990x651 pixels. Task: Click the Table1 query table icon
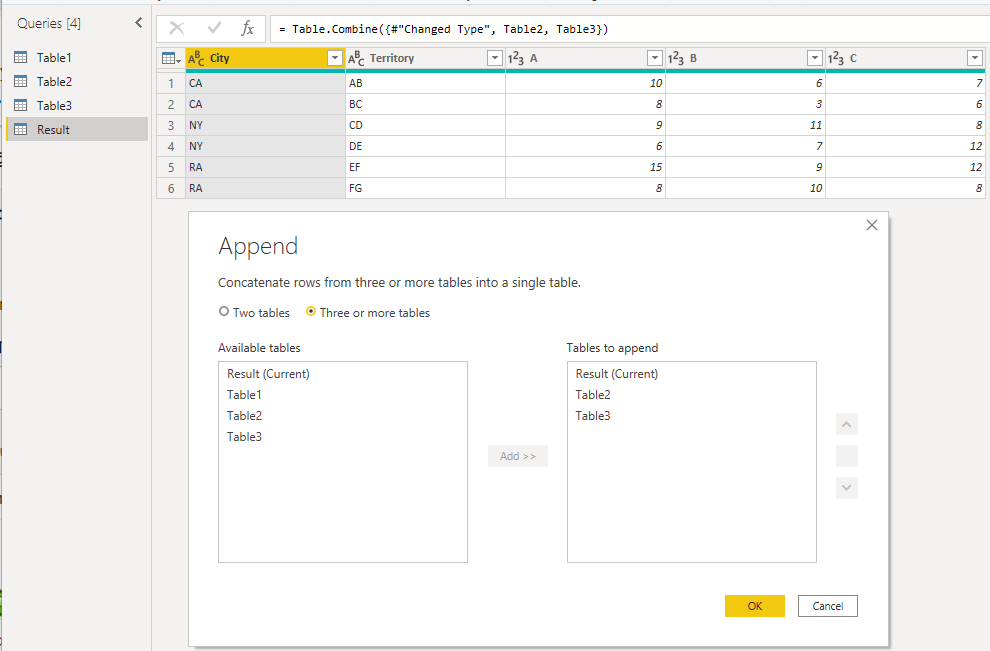coord(21,57)
